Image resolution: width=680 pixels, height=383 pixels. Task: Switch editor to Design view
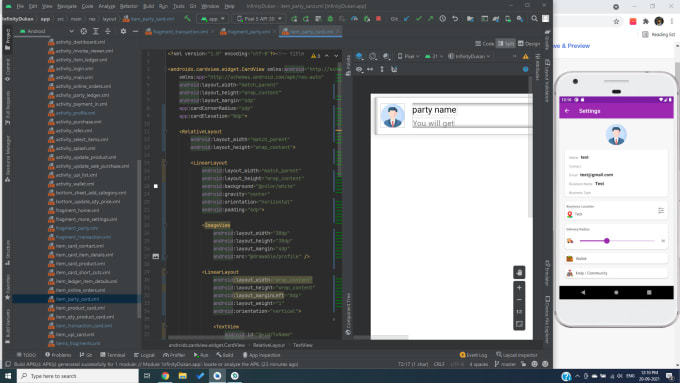[x=529, y=43]
